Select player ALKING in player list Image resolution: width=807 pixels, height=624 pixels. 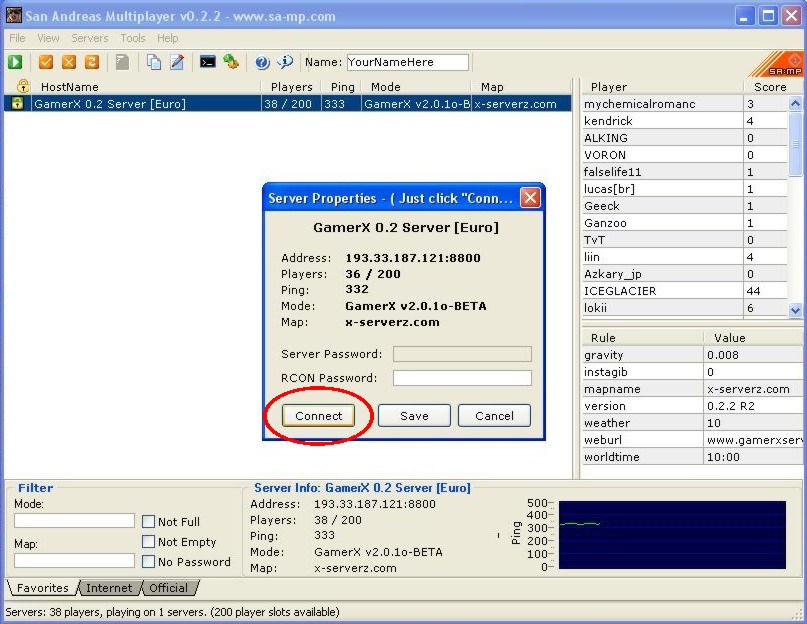pos(685,137)
